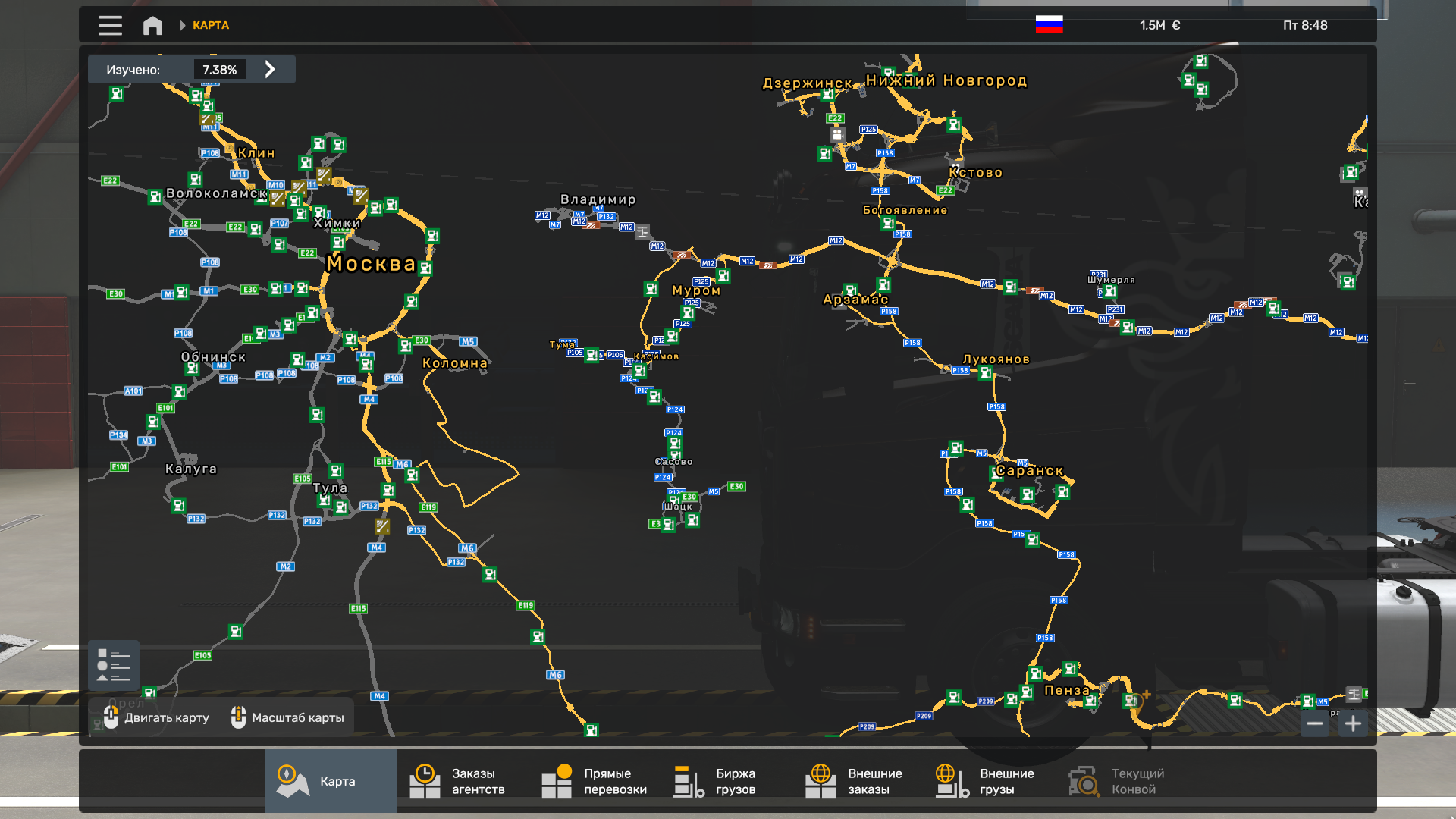Click the Коломна city label

click(x=454, y=363)
